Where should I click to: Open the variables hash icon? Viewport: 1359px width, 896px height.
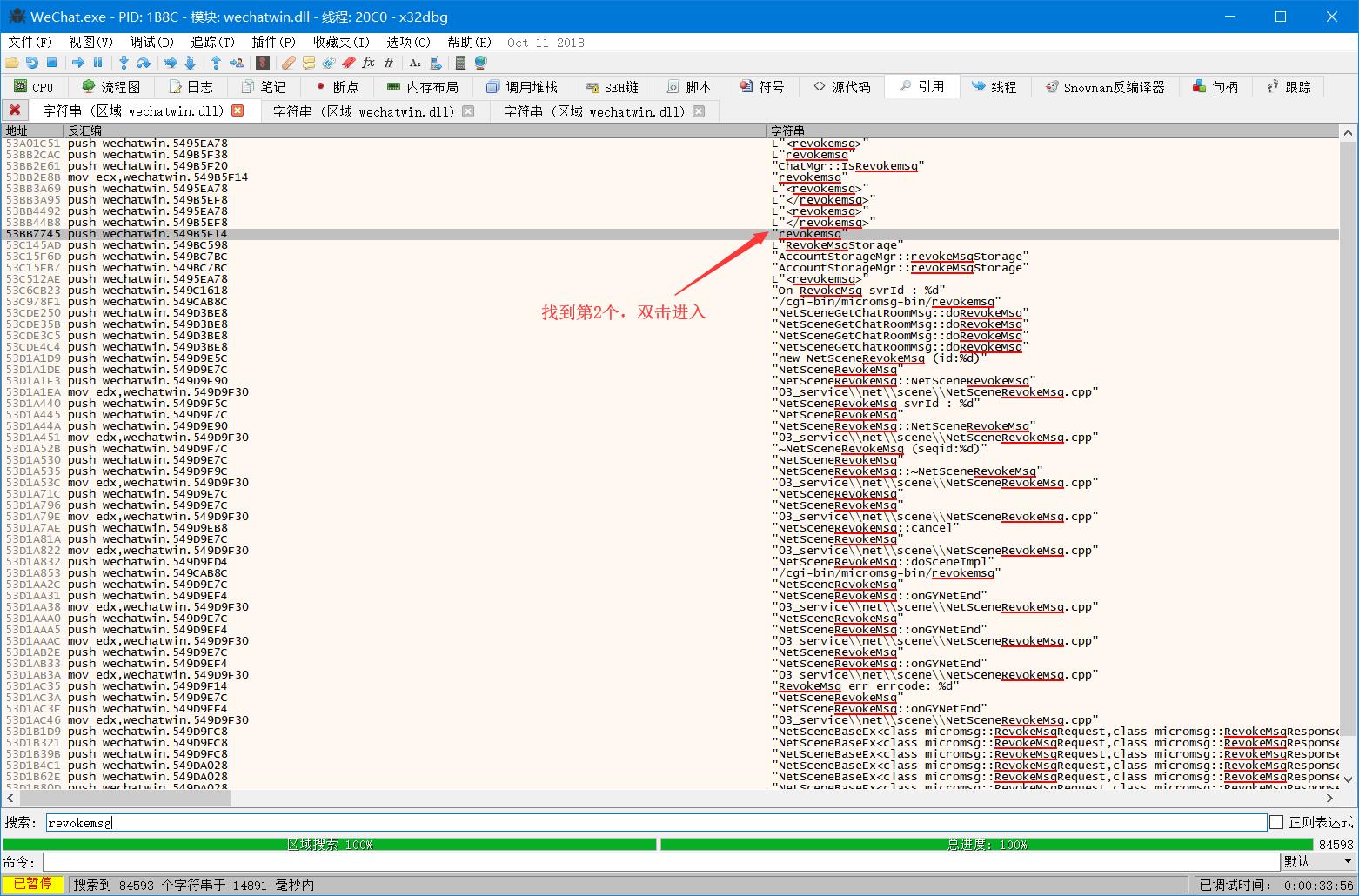pos(388,63)
